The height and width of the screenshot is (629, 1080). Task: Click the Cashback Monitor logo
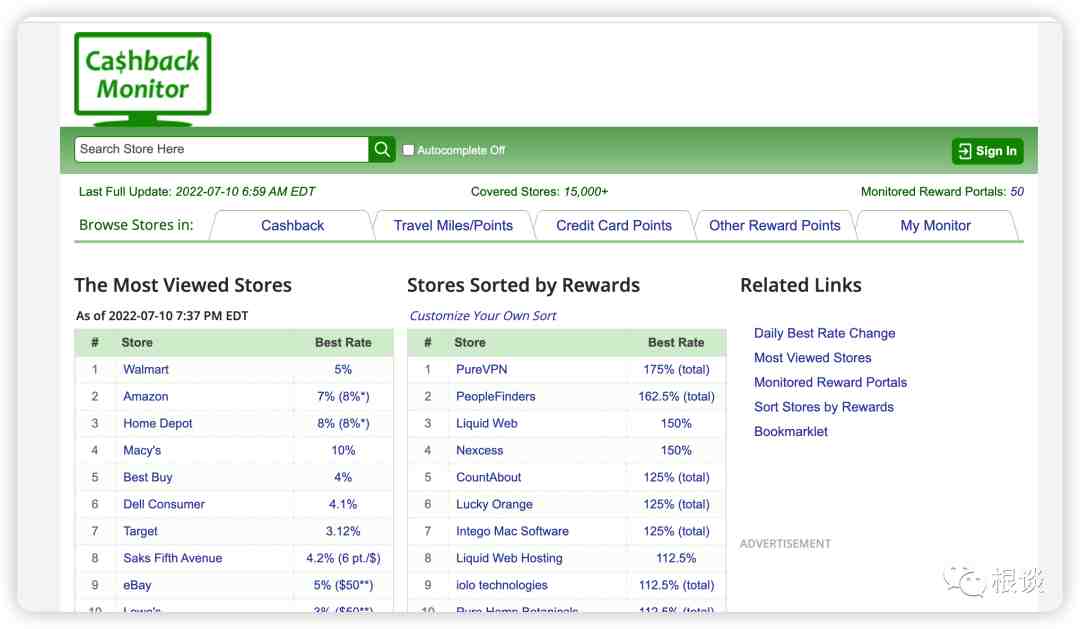[143, 79]
